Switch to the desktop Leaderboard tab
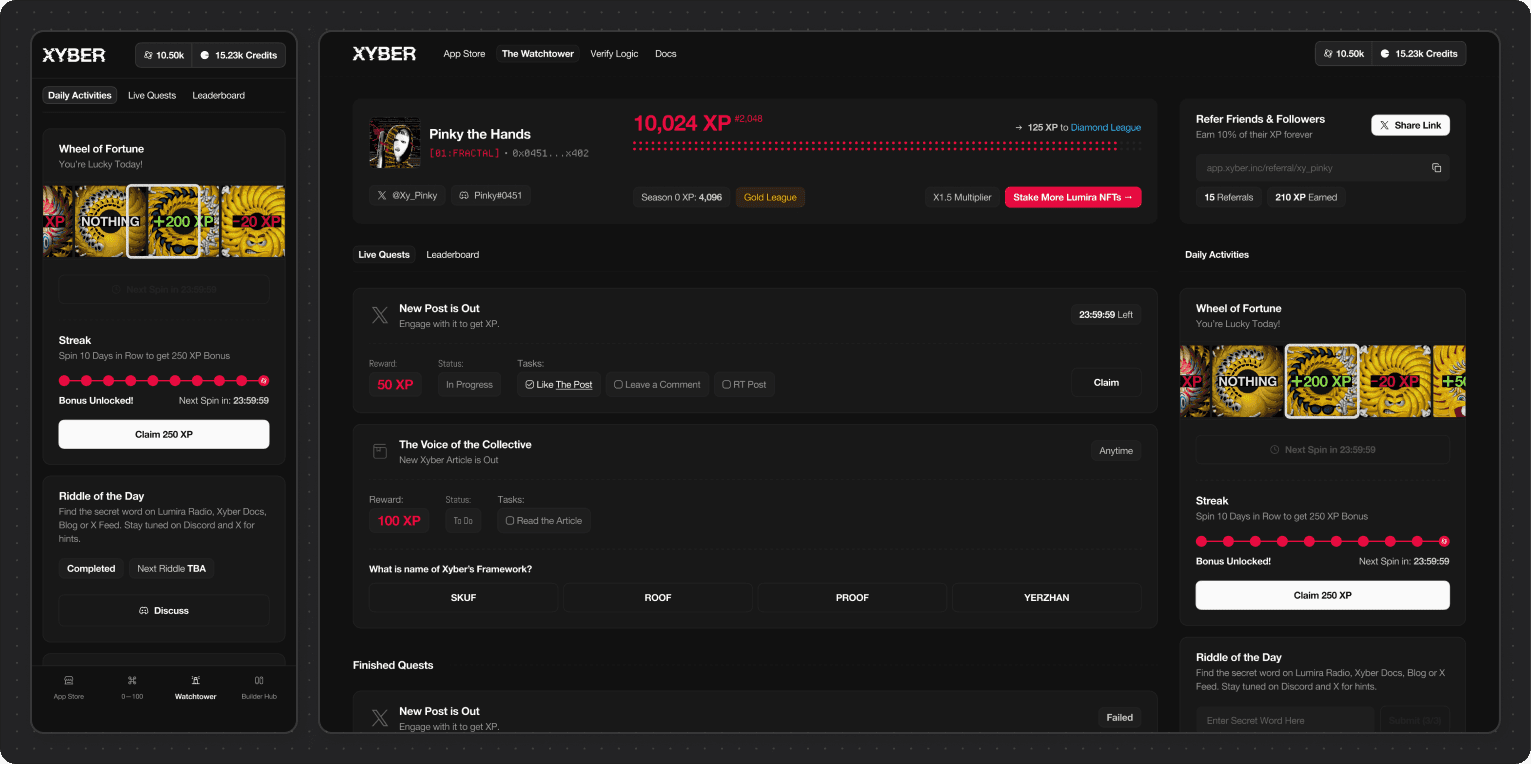Screen dimensions: 1531x764 click(x=452, y=255)
